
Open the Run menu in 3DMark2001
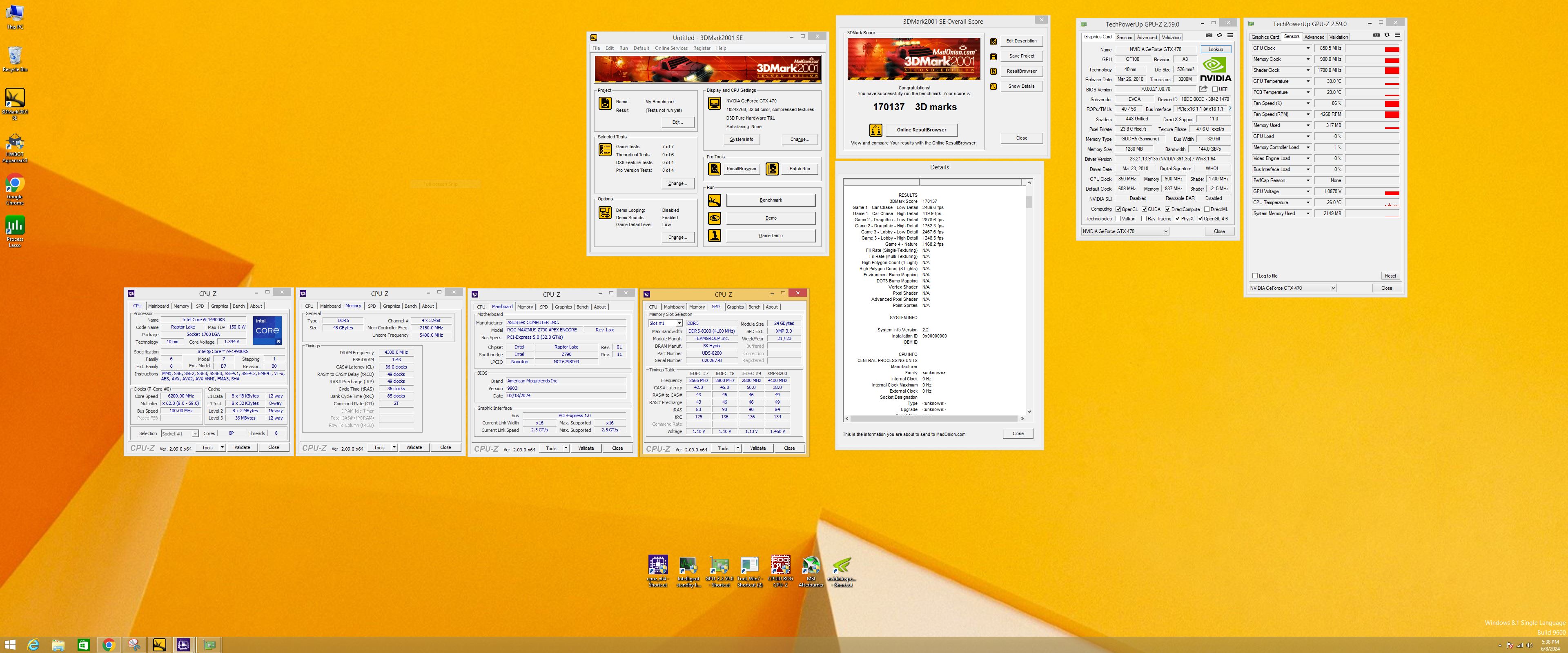623,48
